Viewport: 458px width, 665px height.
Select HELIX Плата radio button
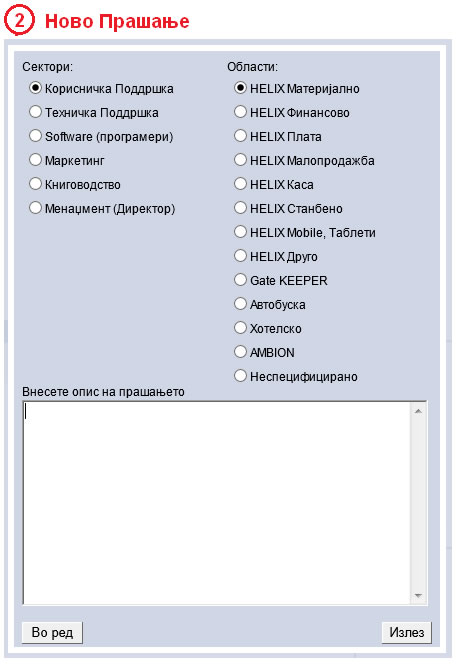240,136
